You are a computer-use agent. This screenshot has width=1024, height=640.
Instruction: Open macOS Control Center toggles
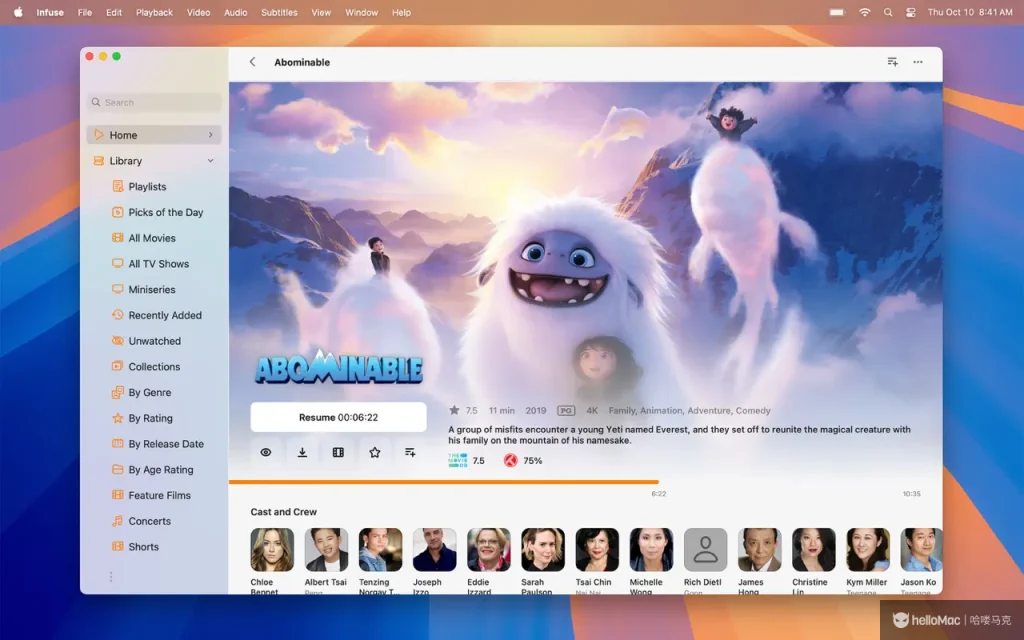(909, 13)
